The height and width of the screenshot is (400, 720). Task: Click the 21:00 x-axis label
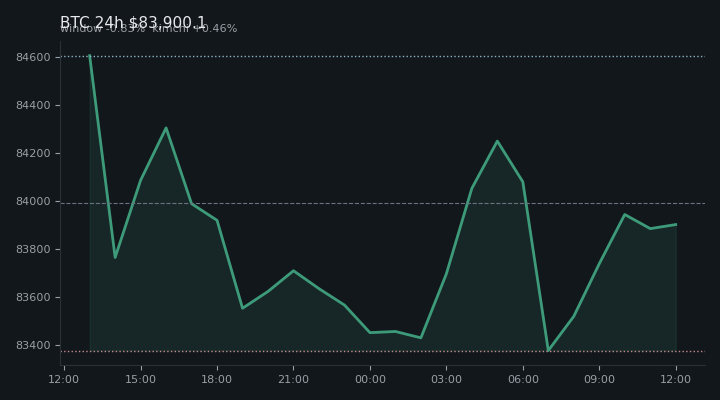point(293,379)
